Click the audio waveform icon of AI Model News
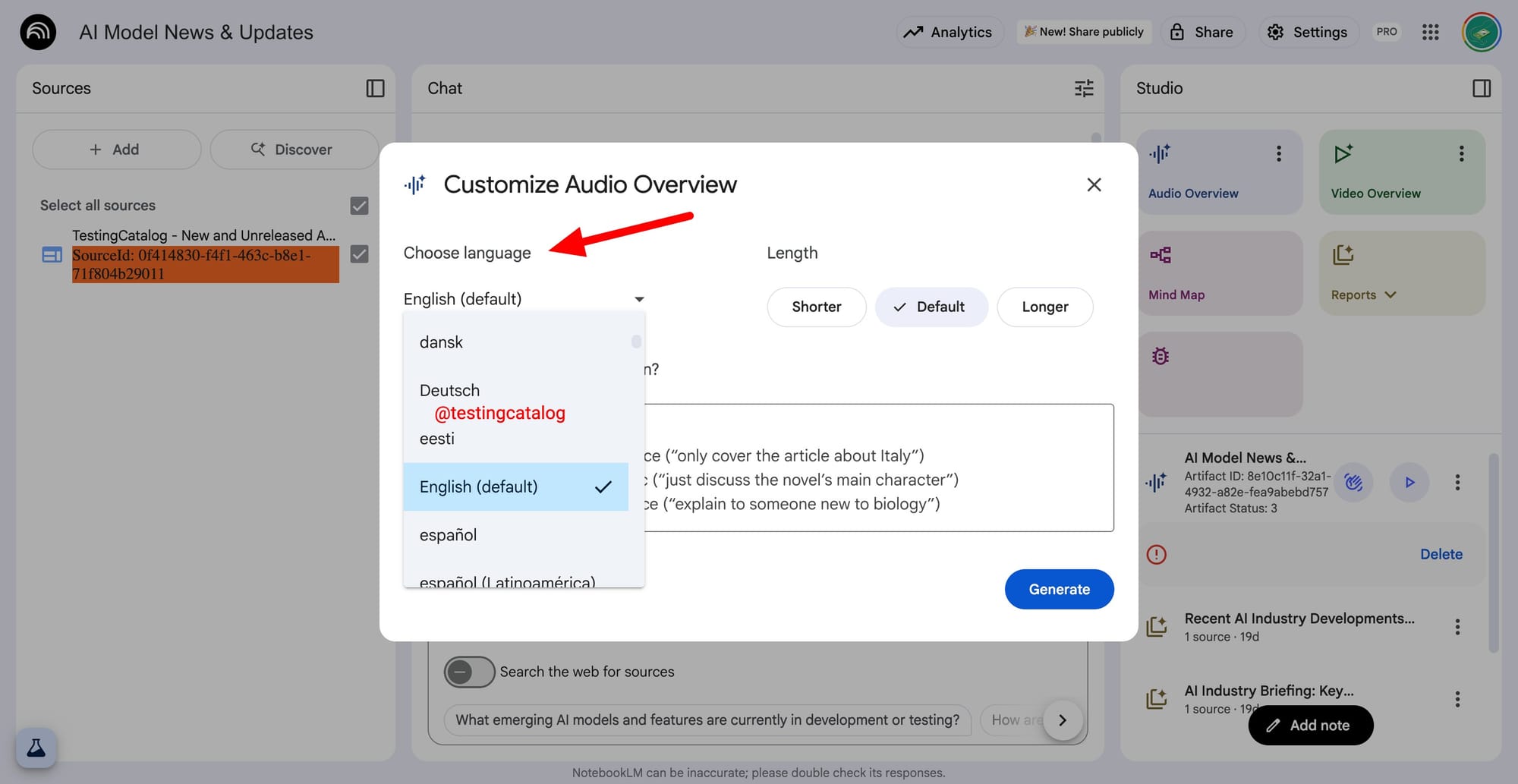 pyautogui.click(x=1156, y=482)
